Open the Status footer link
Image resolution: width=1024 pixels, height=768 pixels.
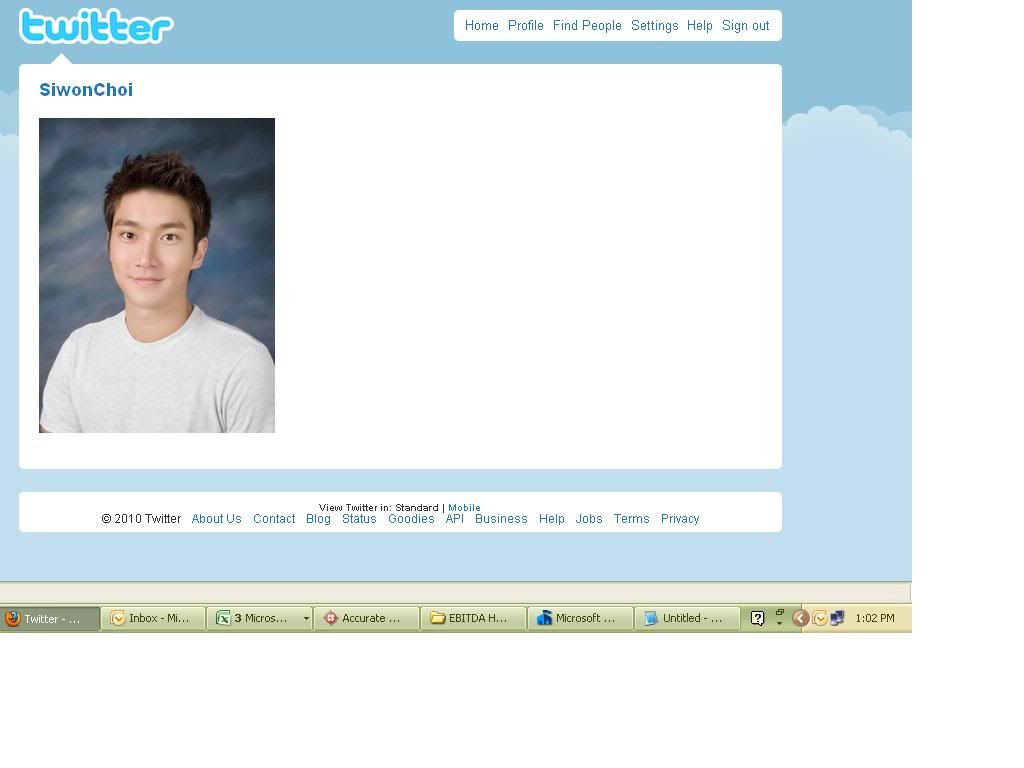[x=359, y=519]
